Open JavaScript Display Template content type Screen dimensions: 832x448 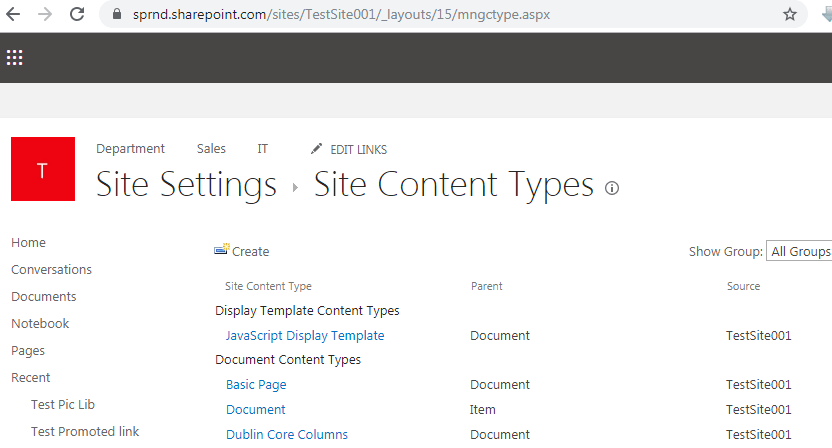click(x=305, y=335)
